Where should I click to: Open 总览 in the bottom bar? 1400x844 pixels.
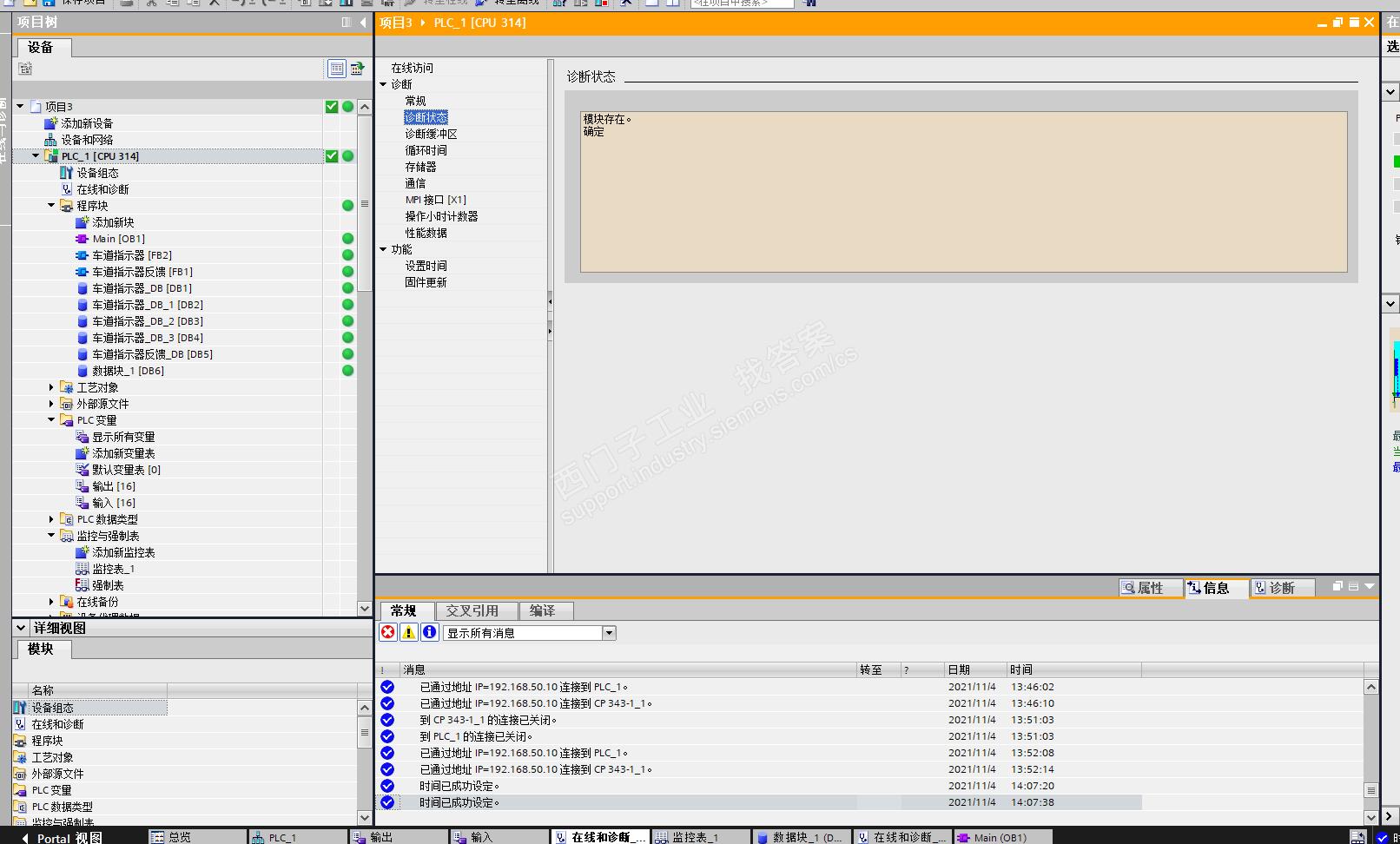[196, 837]
